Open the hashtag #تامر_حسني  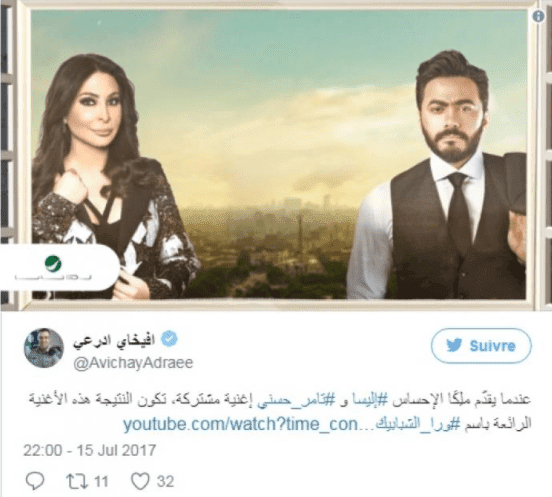296,401
